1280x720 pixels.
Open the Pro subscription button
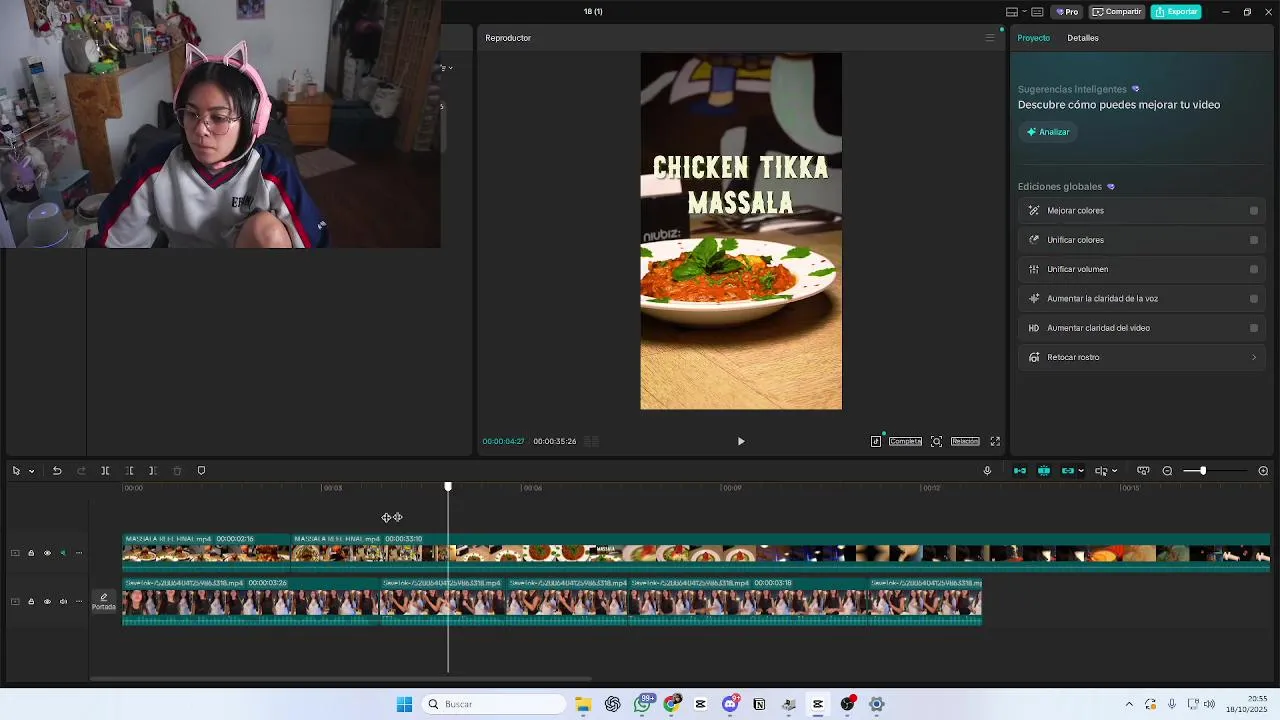click(1067, 12)
